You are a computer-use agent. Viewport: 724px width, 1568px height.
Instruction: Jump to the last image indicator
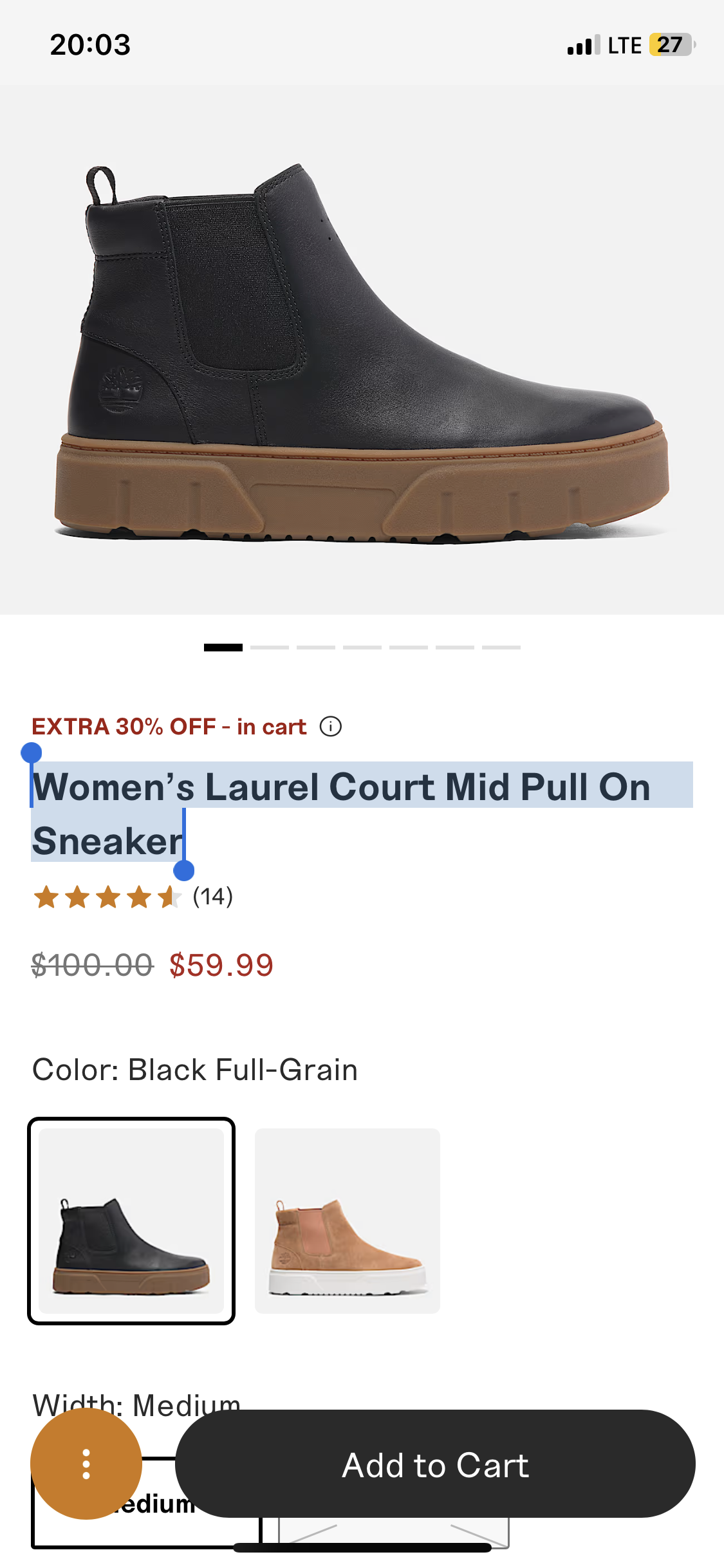coord(501,647)
